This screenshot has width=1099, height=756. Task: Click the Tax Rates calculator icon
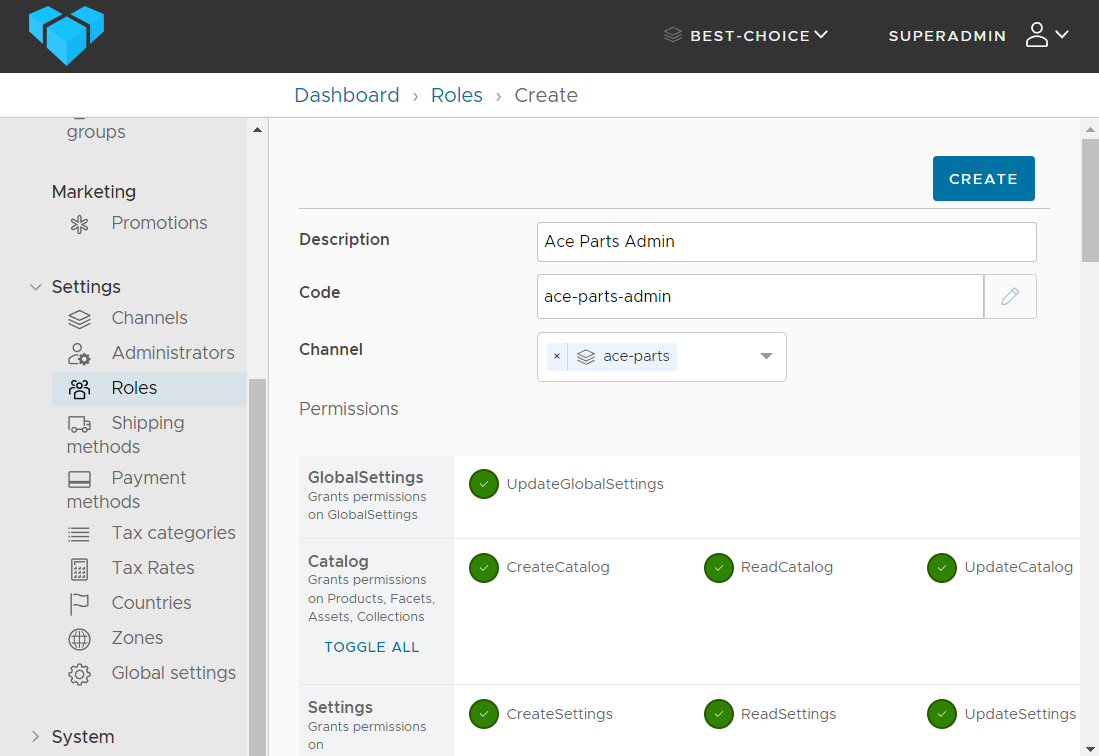80,569
